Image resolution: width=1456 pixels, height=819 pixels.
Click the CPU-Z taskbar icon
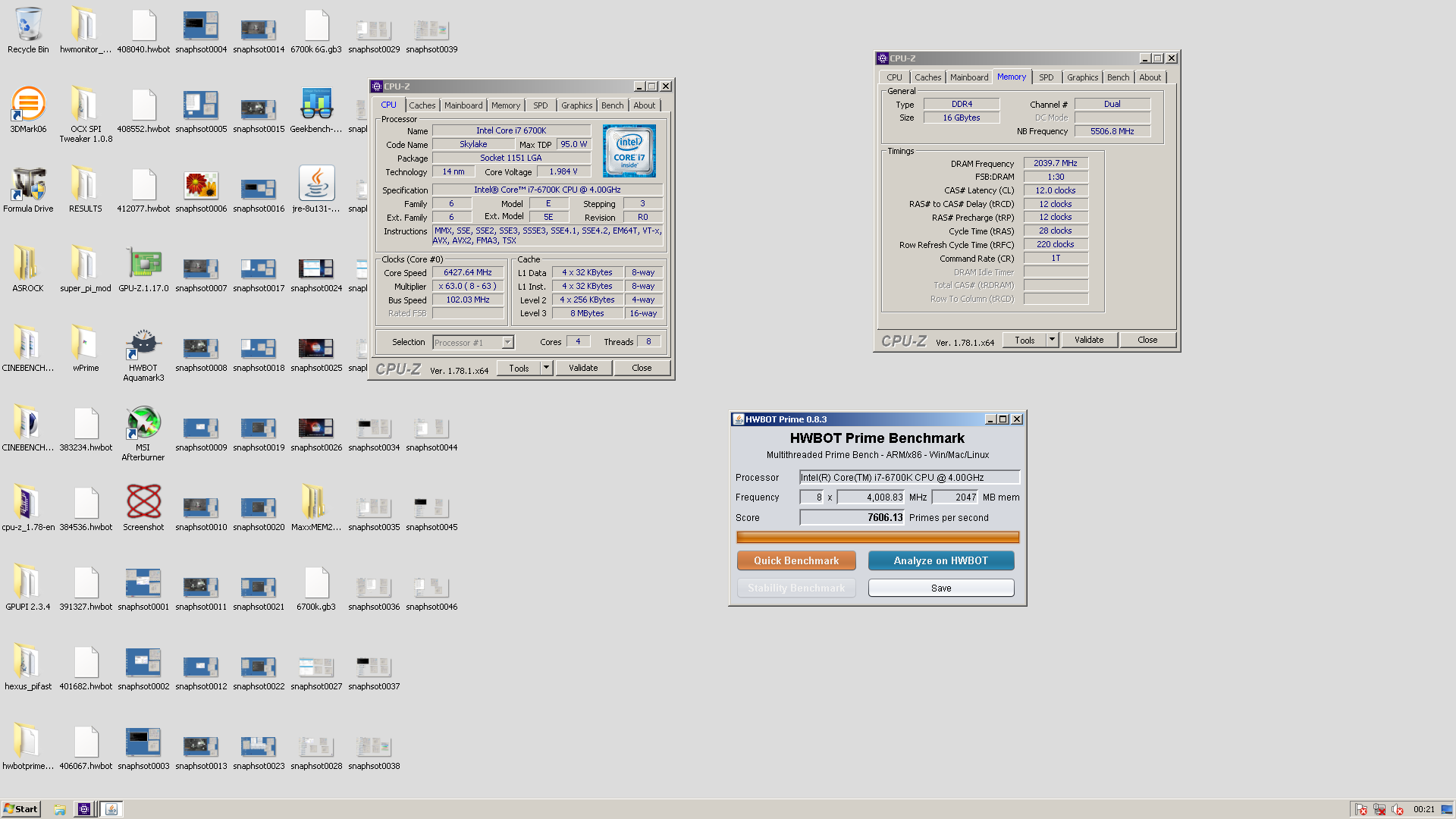pyautogui.click(x=84, y=809)
